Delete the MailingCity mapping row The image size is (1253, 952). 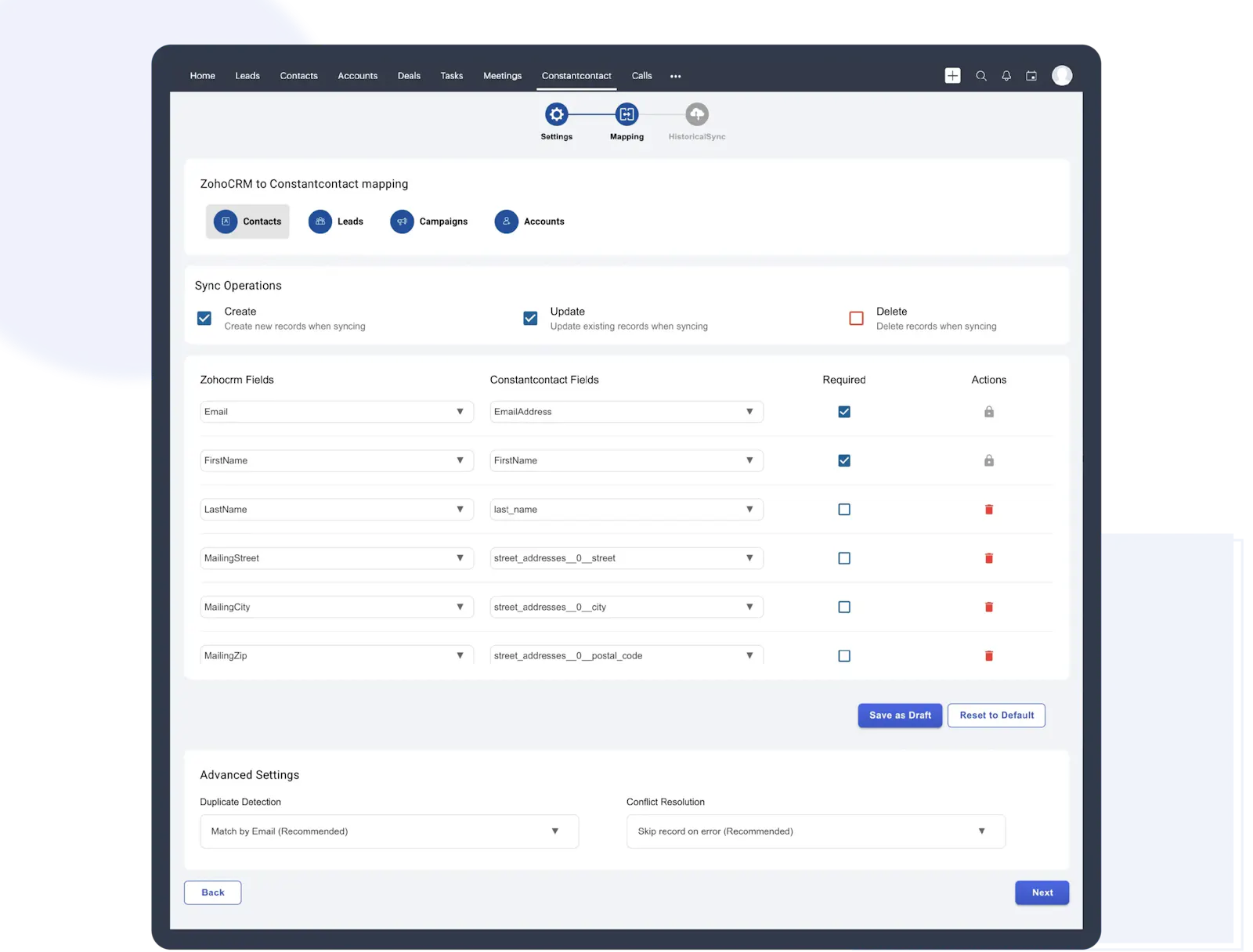pos(989,607)
